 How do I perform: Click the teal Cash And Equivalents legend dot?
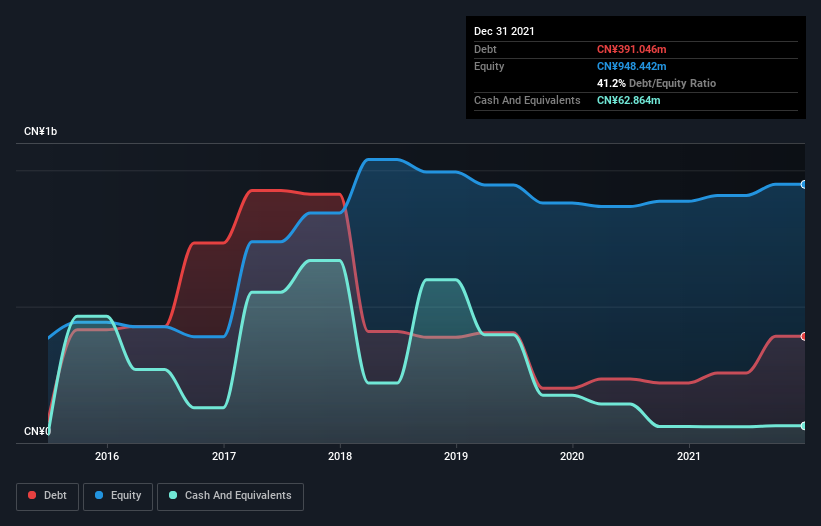(173, 495)
